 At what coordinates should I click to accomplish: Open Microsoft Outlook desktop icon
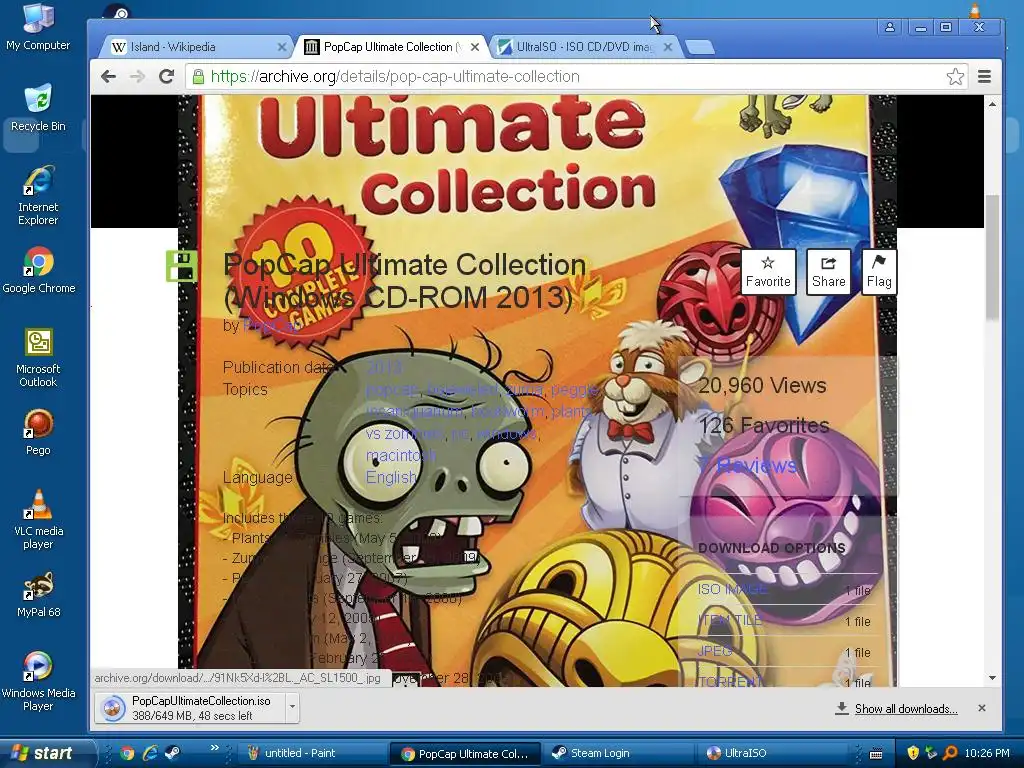pyautogui.click(x=38, y=358)
